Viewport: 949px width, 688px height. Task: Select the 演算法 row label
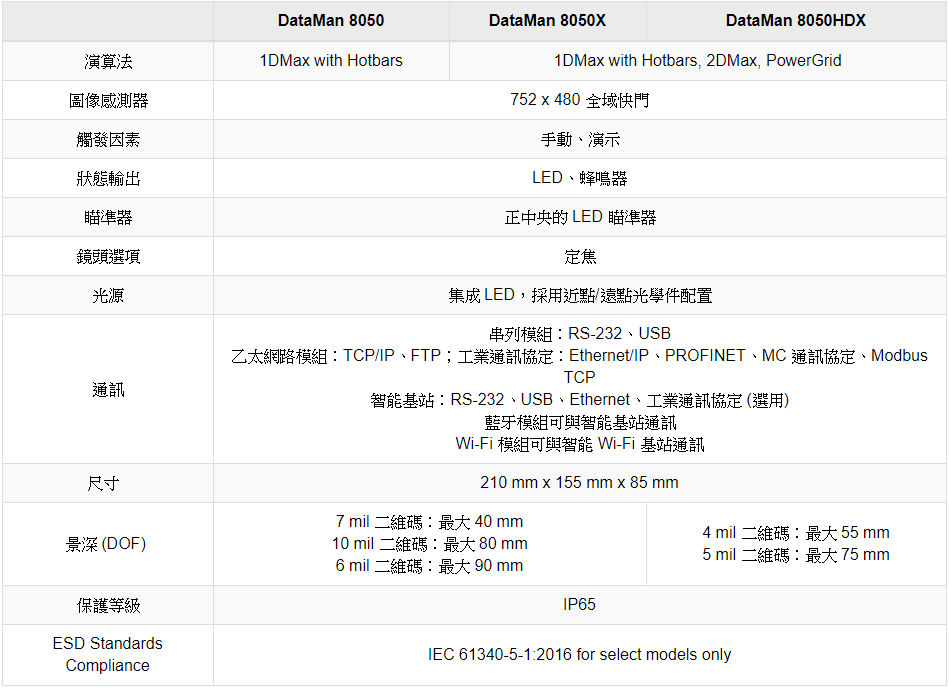(108, 61)
